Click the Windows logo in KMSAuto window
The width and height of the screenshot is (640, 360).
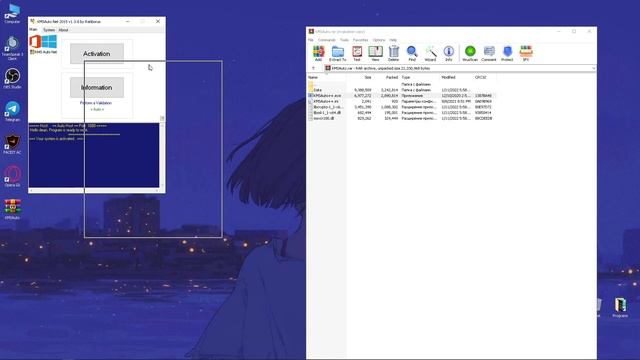point(49,42)
